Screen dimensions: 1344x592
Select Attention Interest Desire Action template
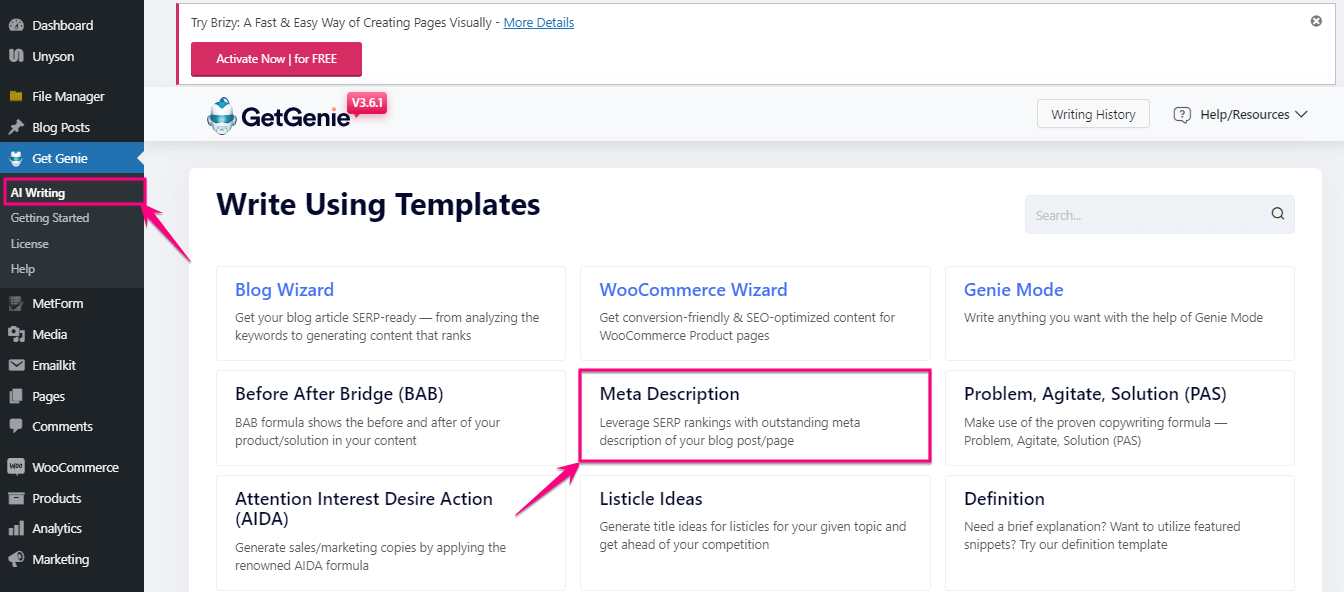391,533
